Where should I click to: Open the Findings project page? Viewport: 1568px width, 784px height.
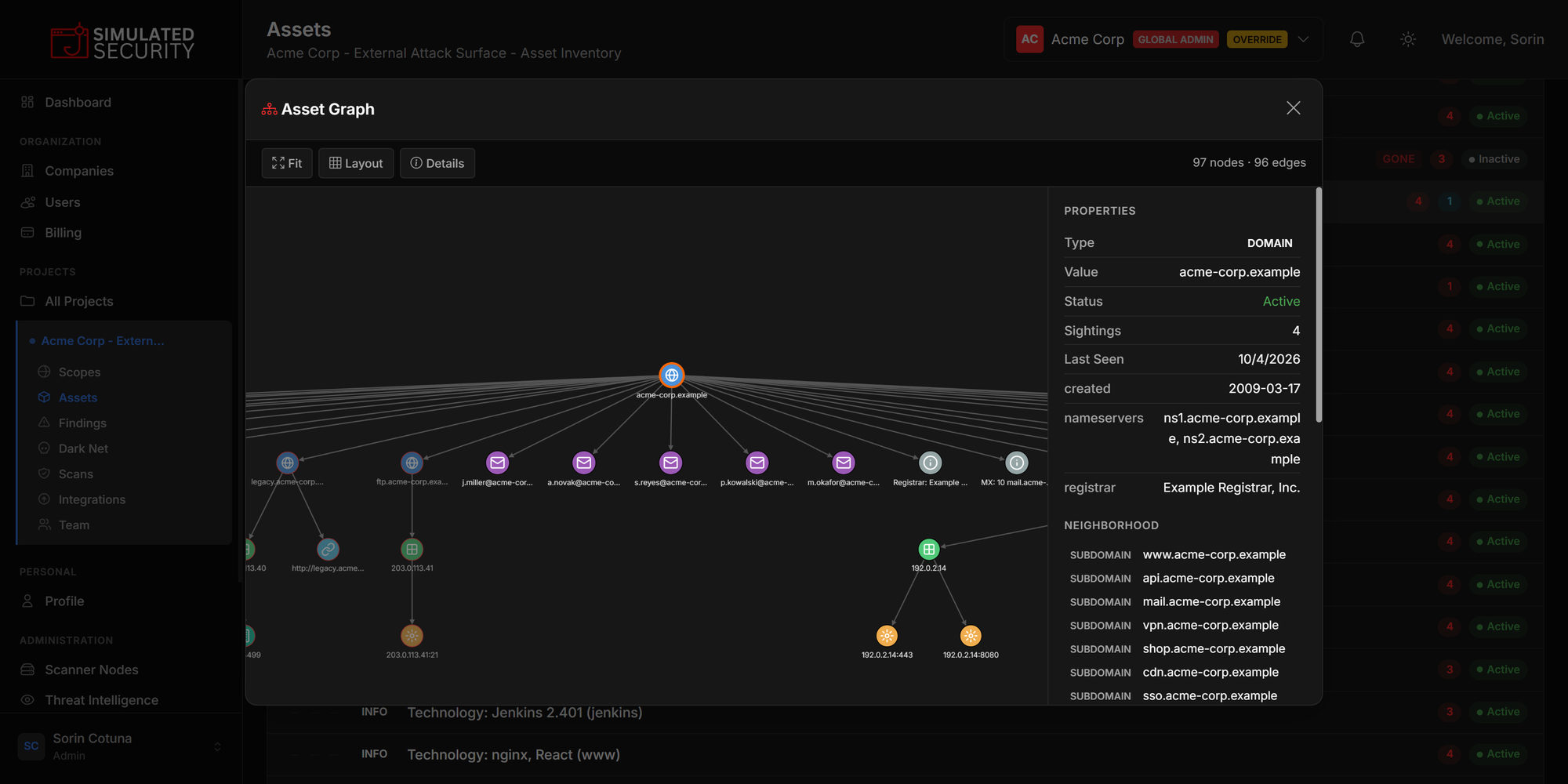tap(82, 423)
